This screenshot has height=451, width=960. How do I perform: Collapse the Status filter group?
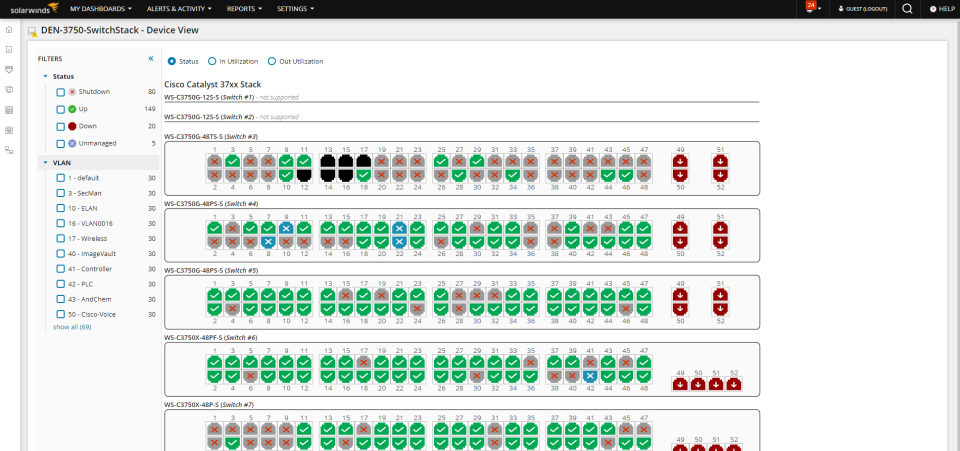pyautogui.click(x=45, y=76)
